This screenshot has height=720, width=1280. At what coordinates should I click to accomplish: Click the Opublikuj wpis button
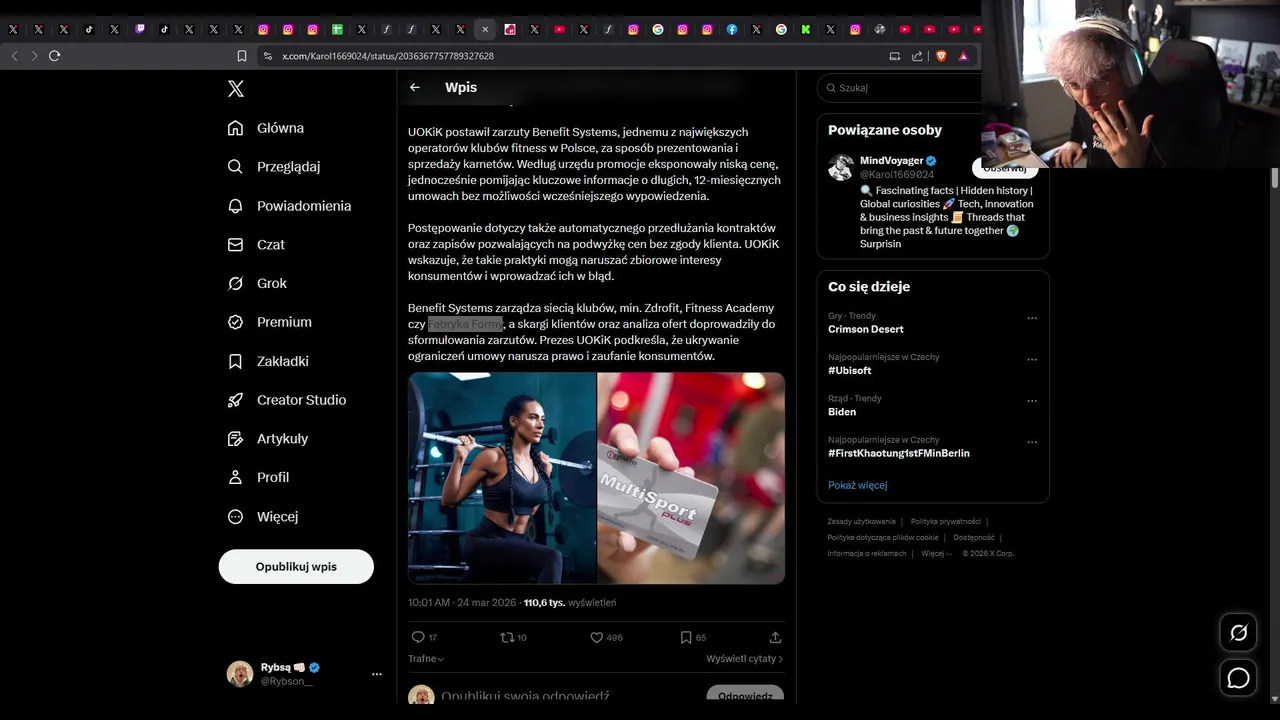[x=296, y=567]
